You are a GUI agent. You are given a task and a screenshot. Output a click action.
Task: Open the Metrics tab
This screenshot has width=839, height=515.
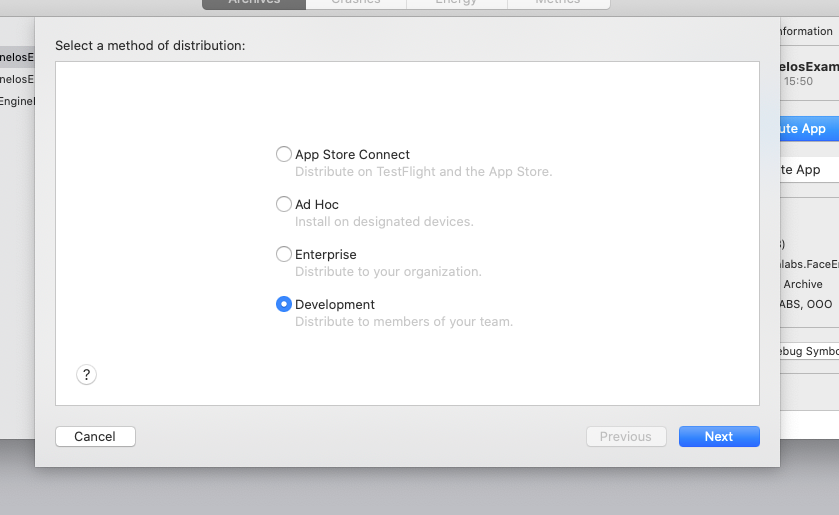pos(557,3)
